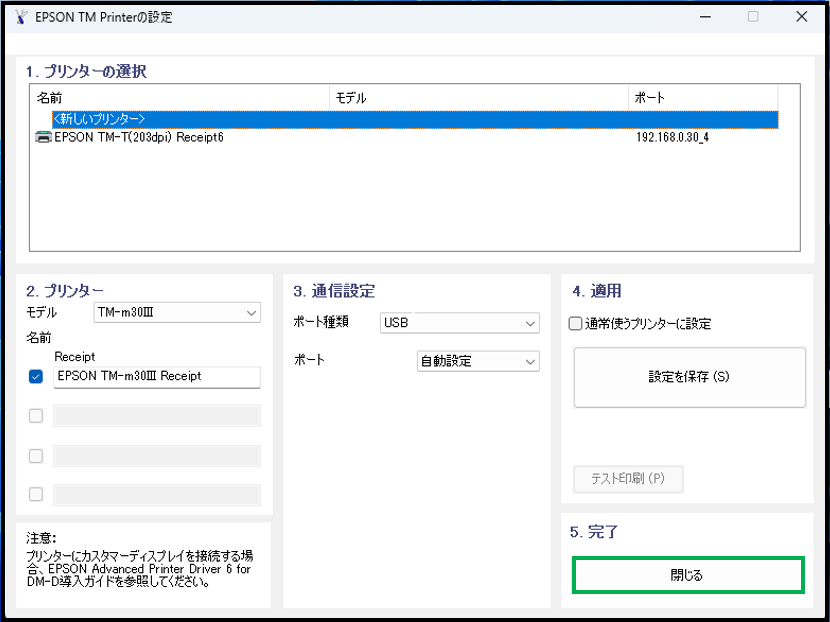The height and width of the screenshot is (622, 830).
Task: Click the EPSON TM-m30III Receipt name field
Action: click(156, 377)
